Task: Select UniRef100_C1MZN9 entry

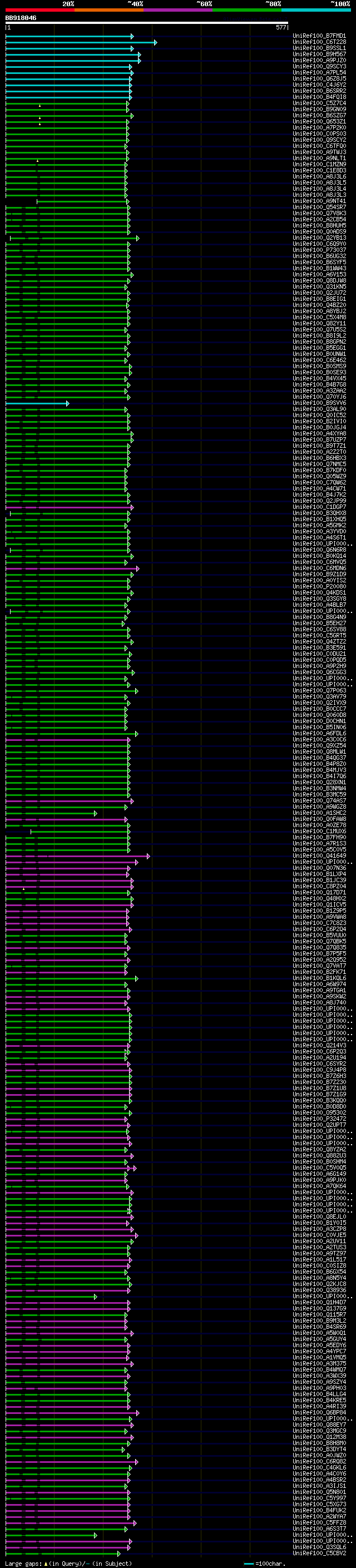Action: pos(319,164)
